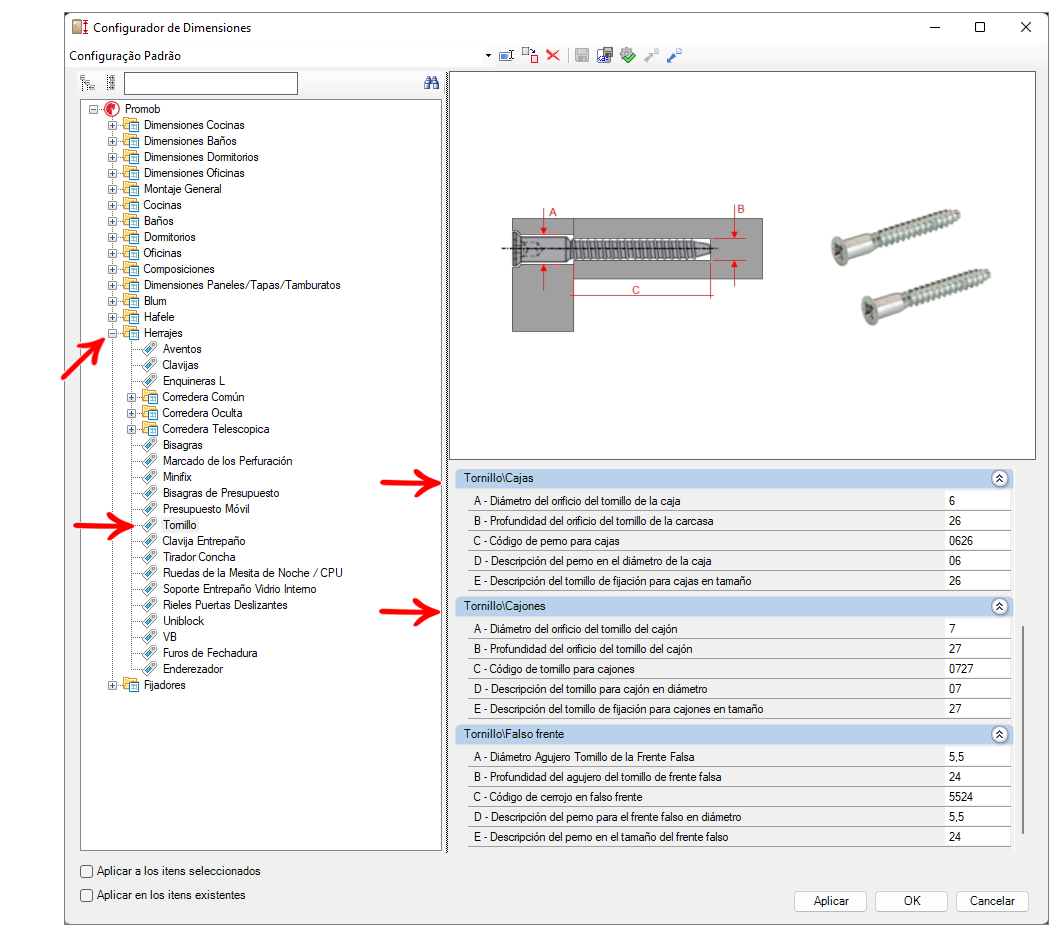Expand the Corredera Telescopica node

132,429
